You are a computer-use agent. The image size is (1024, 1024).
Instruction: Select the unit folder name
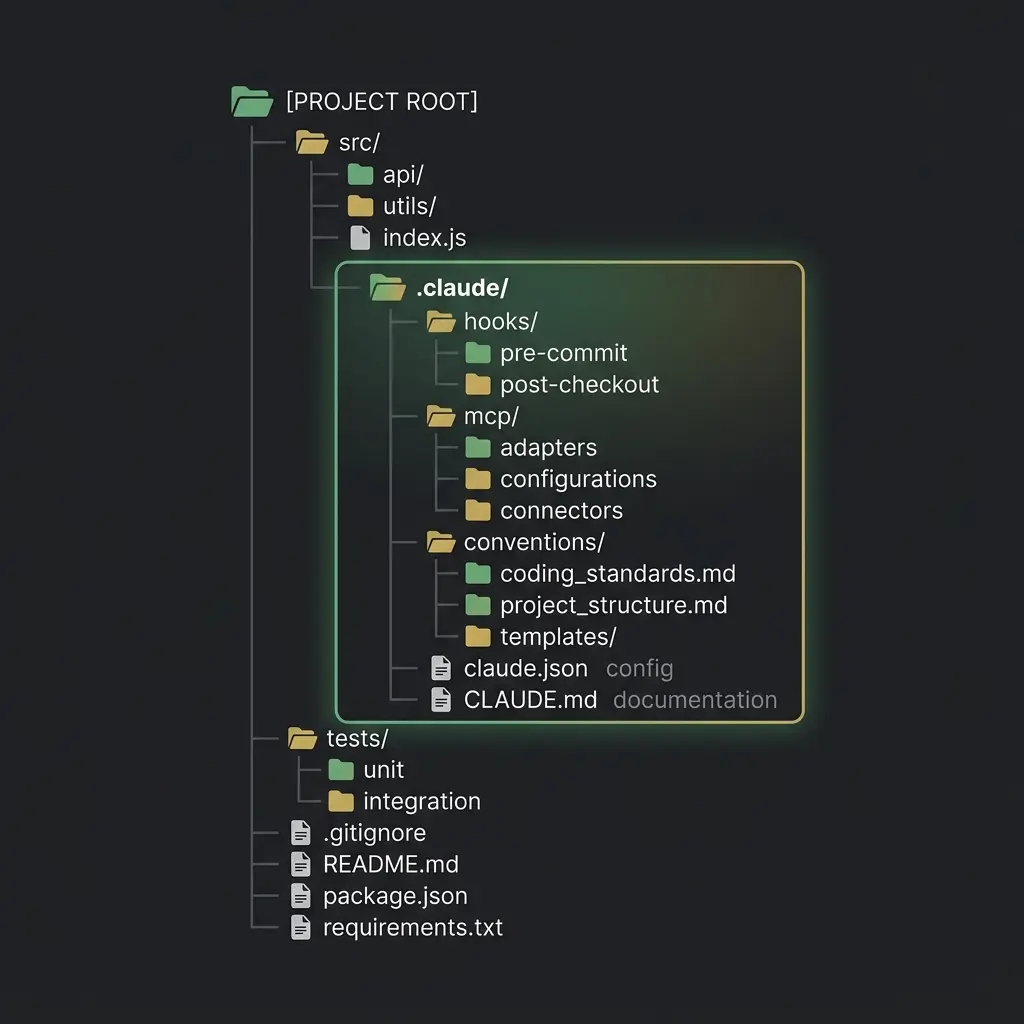[x=383, y=771]
